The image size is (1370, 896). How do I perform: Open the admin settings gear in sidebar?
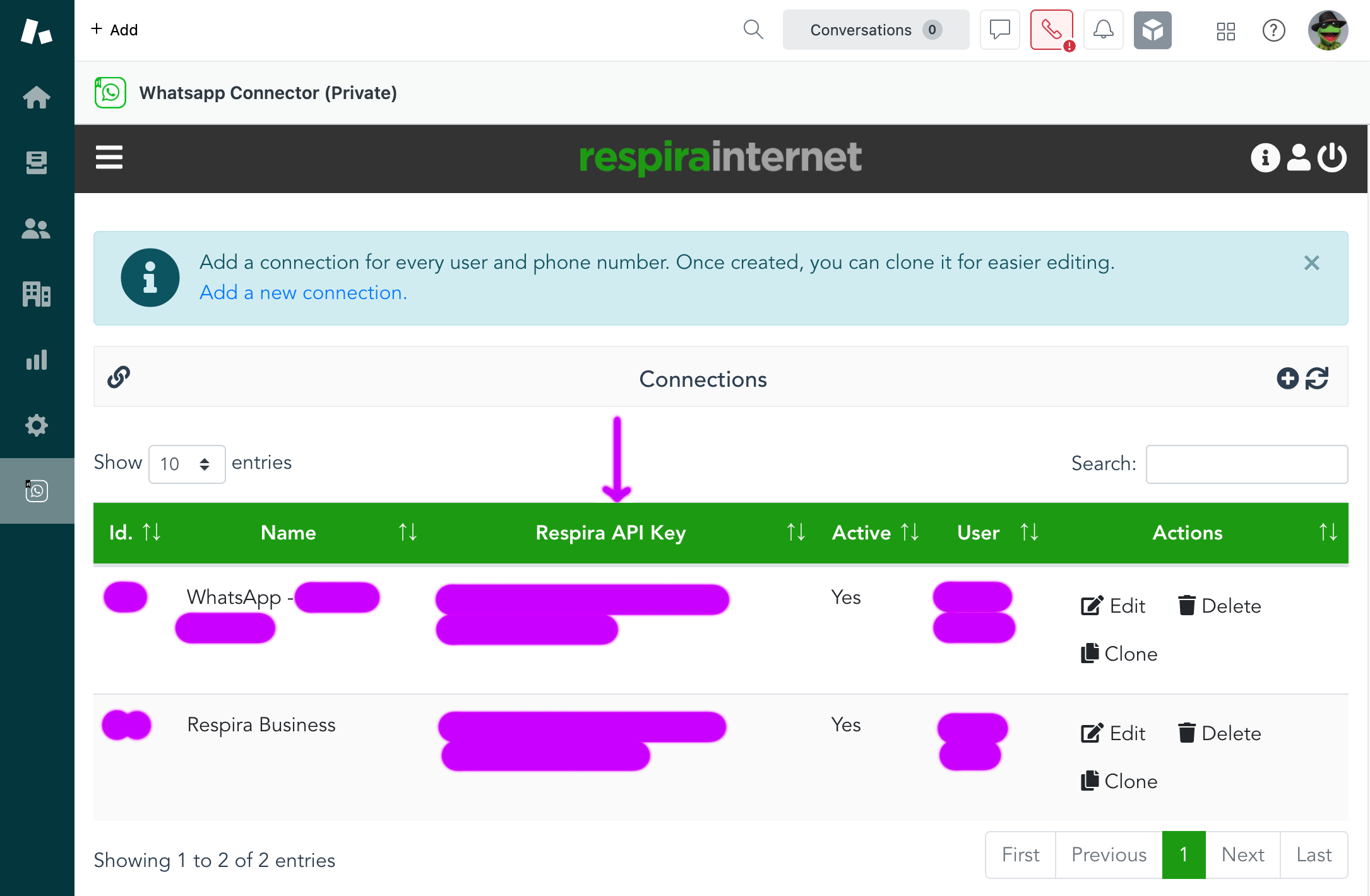tap(37, 425)
